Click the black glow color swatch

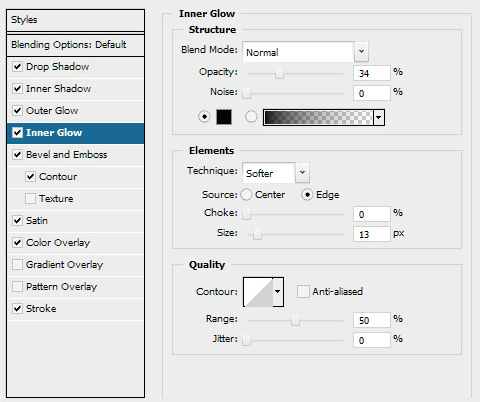[x=224, y=117]
